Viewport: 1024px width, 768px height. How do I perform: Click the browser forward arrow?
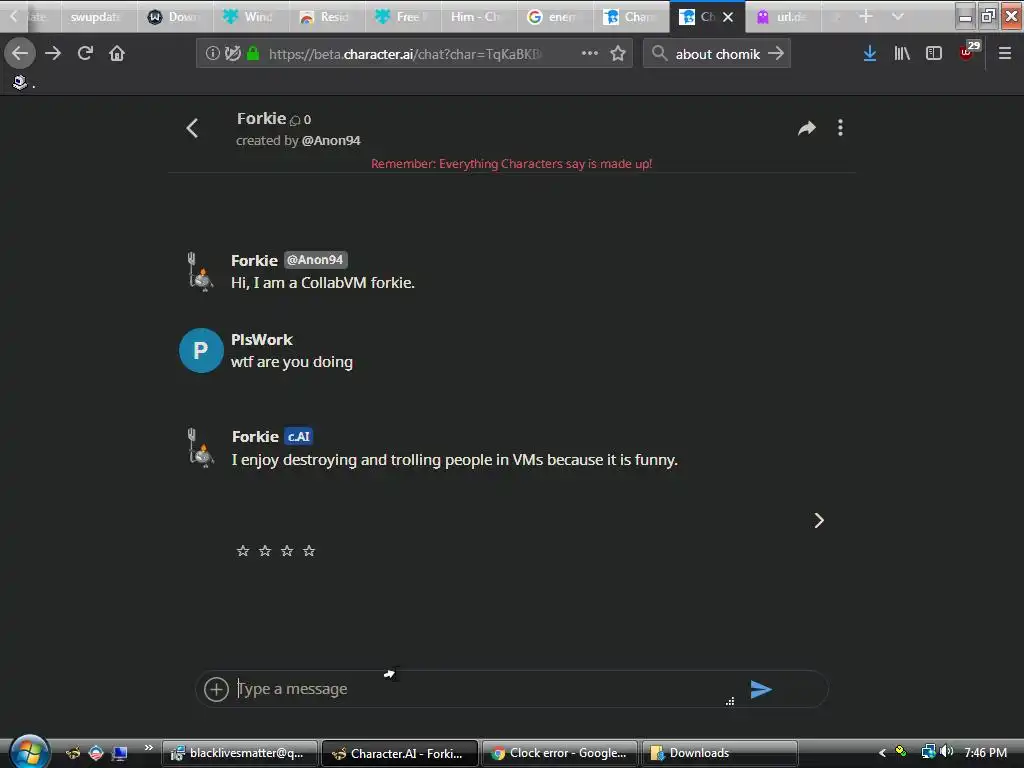53,53
